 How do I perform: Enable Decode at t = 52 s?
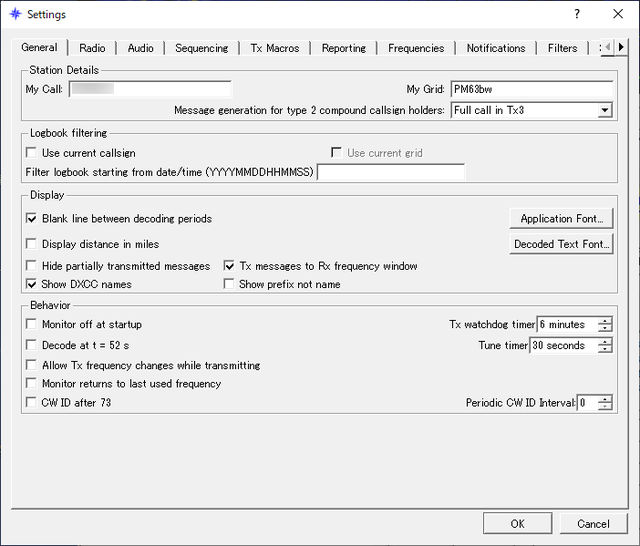31,345
